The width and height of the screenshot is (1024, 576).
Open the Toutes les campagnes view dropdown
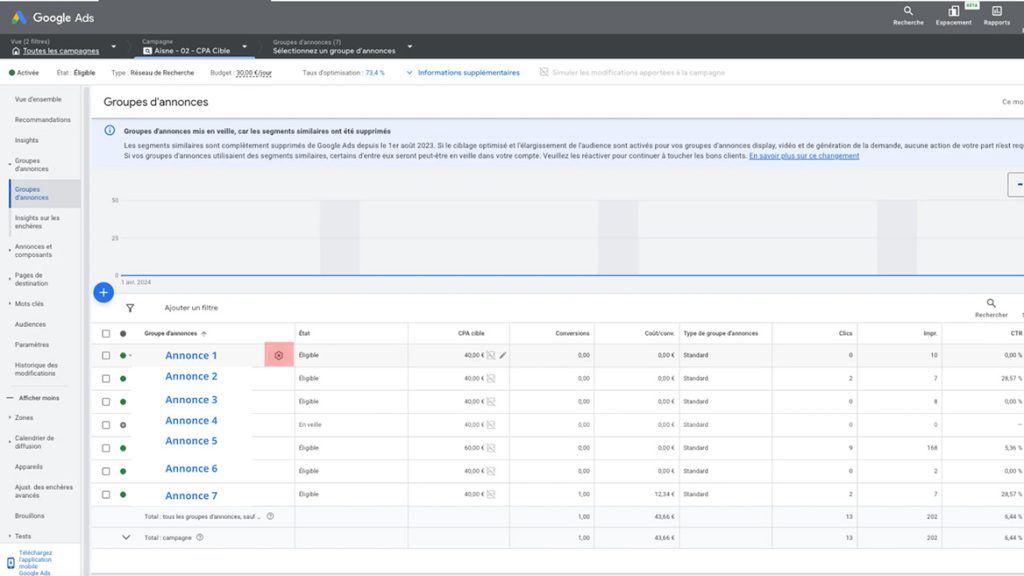[114, 46]
